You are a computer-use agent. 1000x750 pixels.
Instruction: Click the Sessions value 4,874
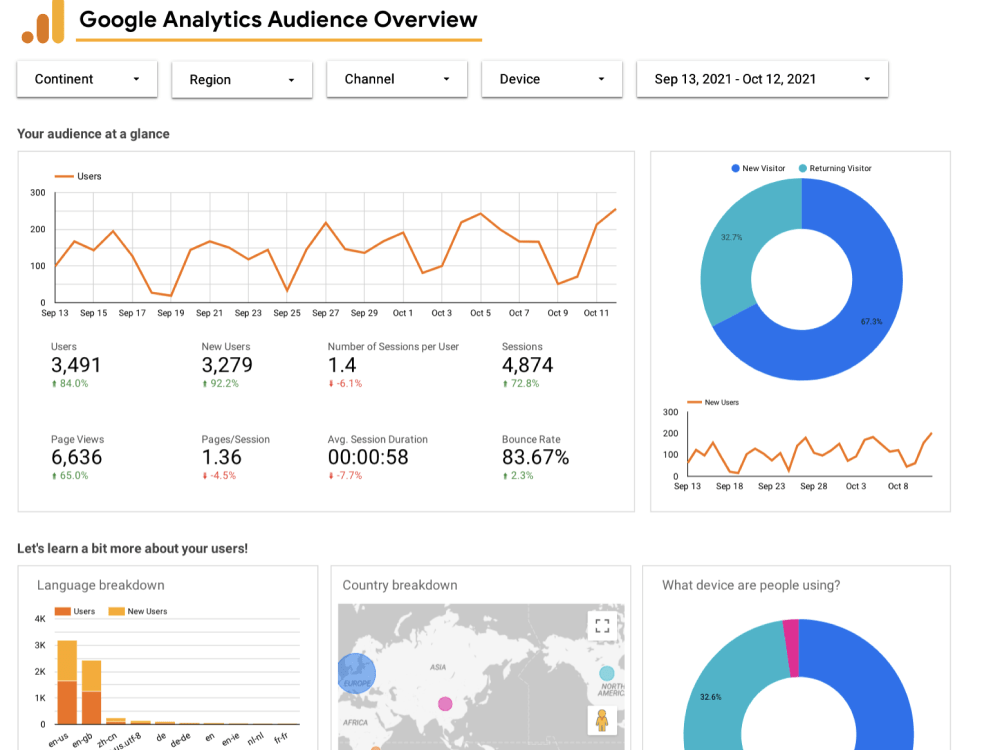click(x=527, y=365)
